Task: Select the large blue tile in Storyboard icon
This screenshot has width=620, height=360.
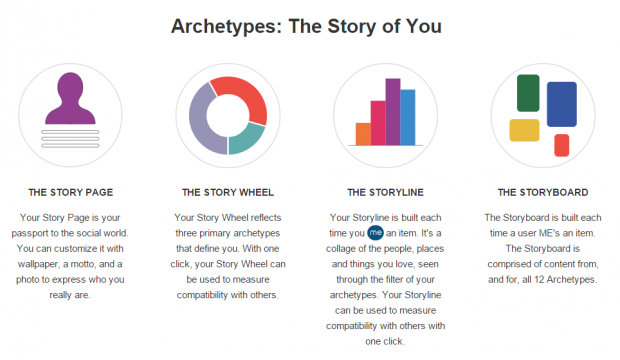Action: (561, 104)
